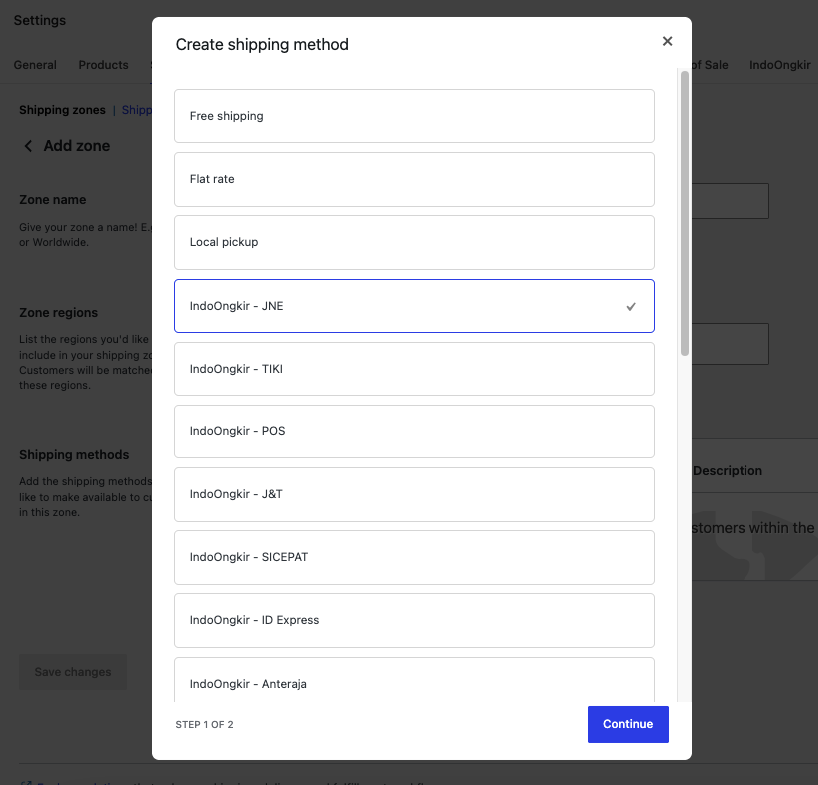818x785 pixels.
Task: Choose IndoOngkir - POS shipping method
Action: 414,431
